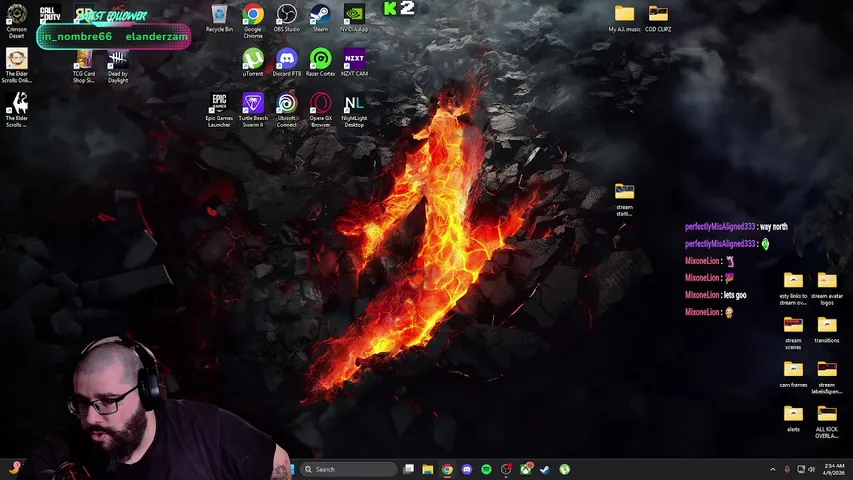This screenshot has height=480, width=853.
Task: Open the Xbox app in the taskbar
Action: 526,469
